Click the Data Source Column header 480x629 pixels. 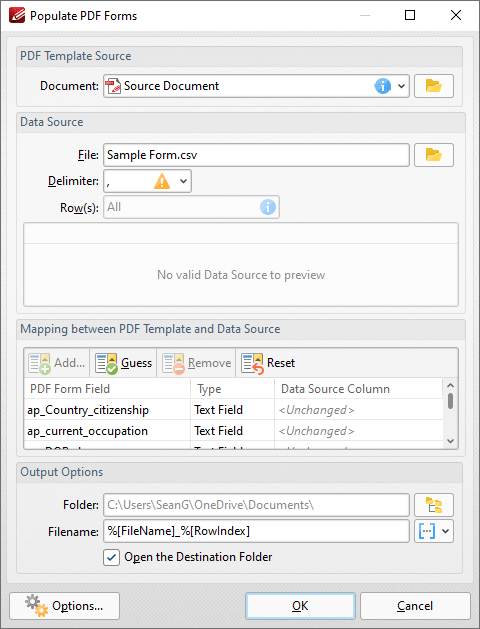click(358, 389)
